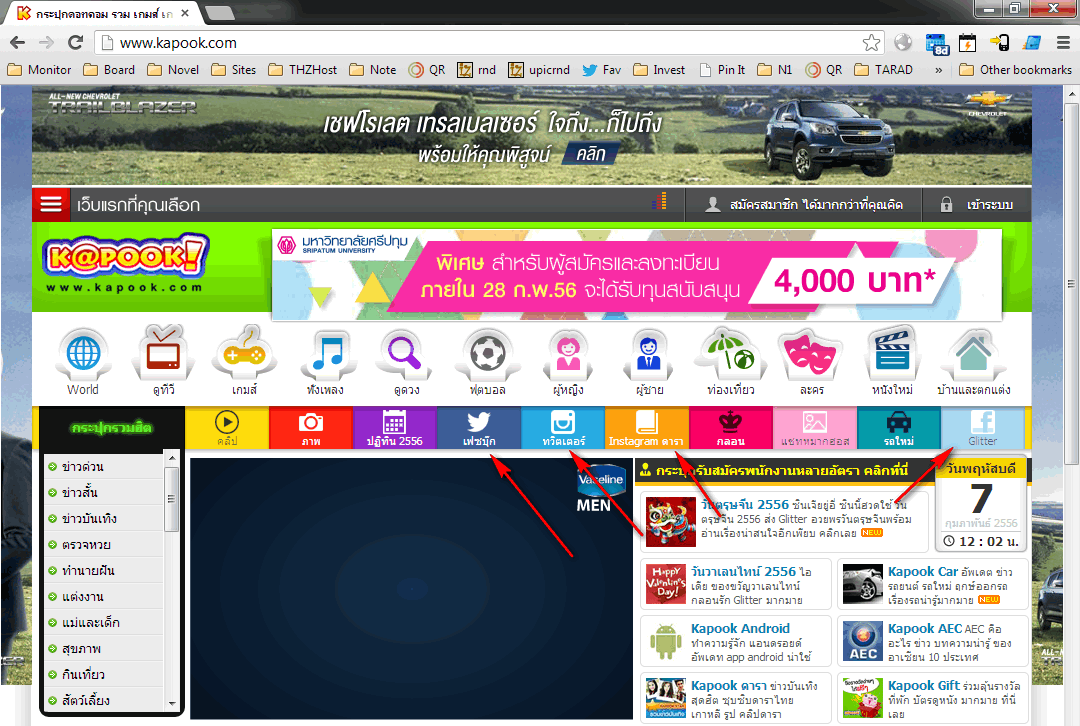Screen dimensions: 1080x726
Task: Open the Kapook Android link
Action: (x=740, y=628)
